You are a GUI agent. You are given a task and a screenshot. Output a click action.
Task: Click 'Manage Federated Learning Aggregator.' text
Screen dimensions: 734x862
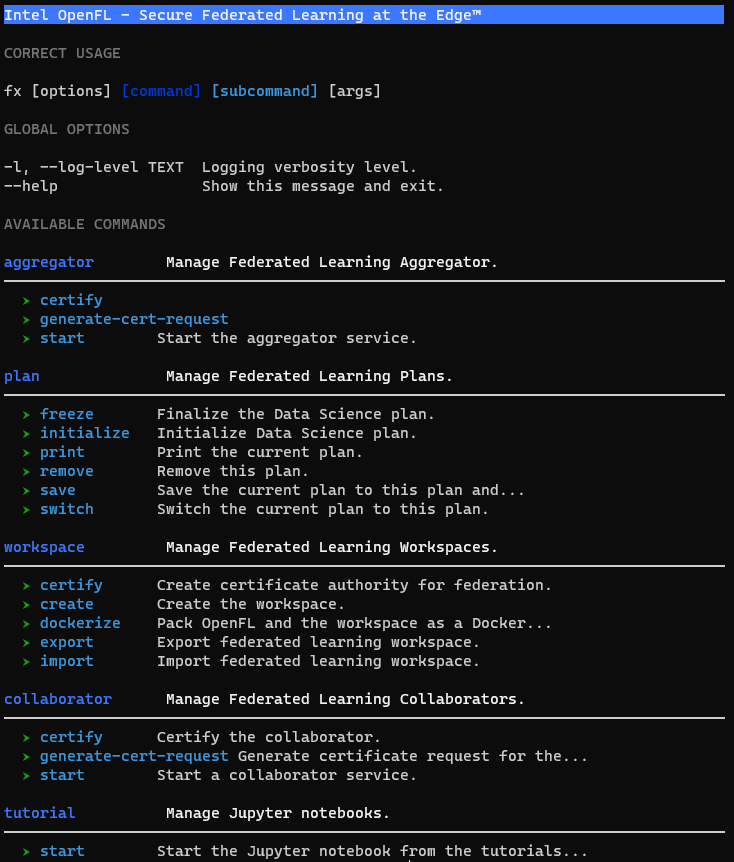332,262
